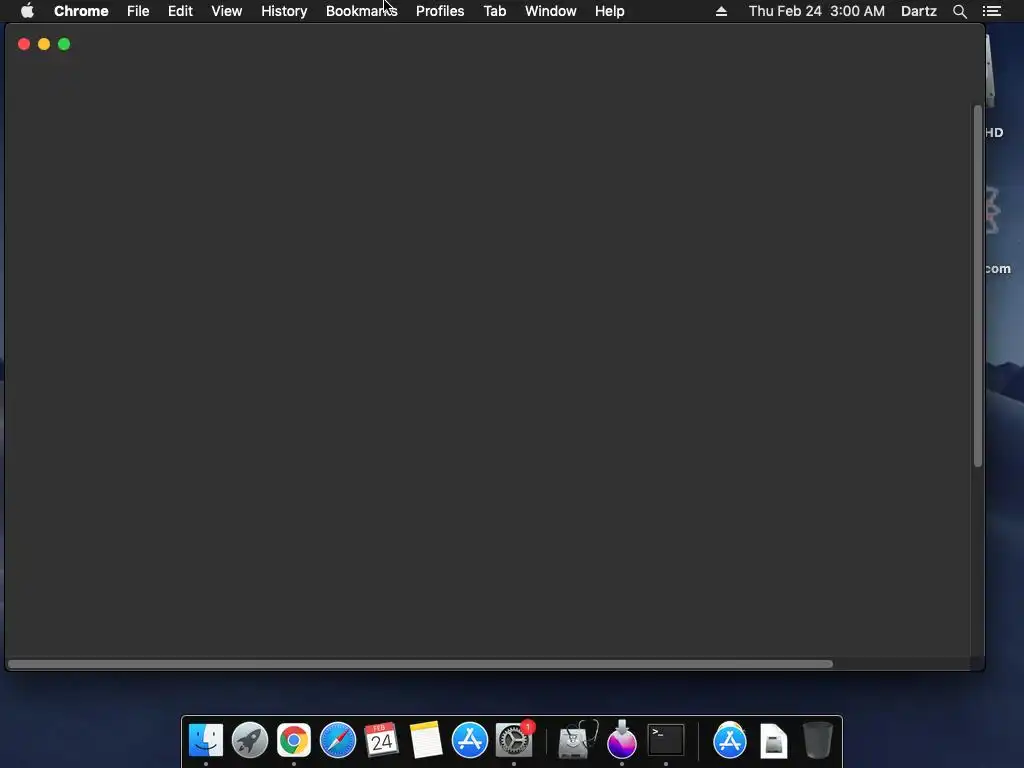Image resolution: width=1024 pixels, height=768 pixels.
Task: Open the View menu
Action: (x=227, y=11)
